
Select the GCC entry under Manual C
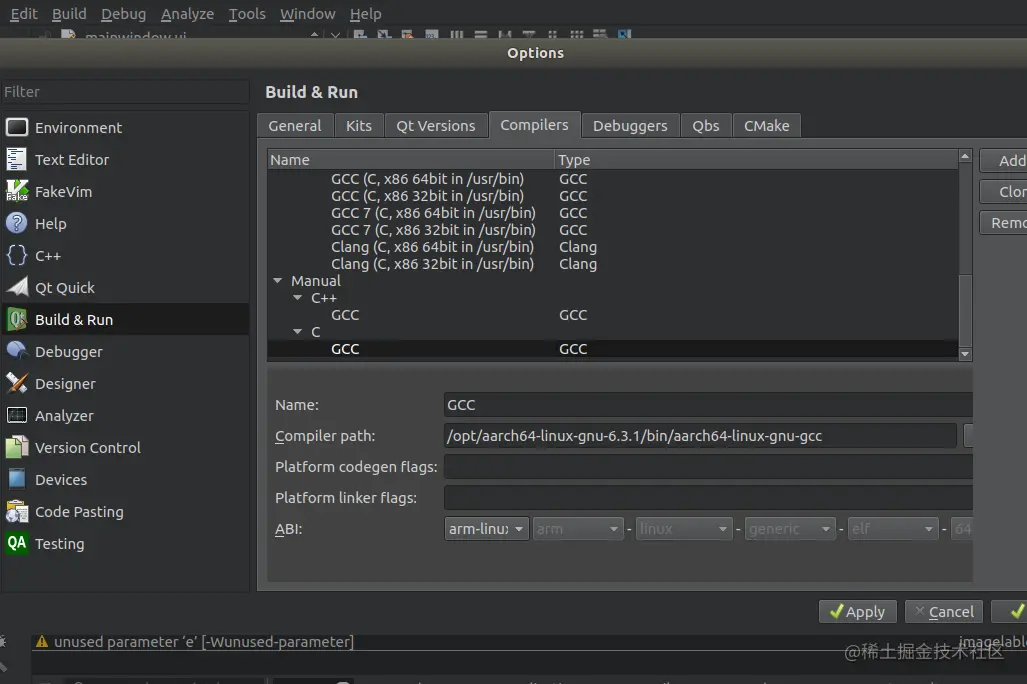[x=612, y=349]
